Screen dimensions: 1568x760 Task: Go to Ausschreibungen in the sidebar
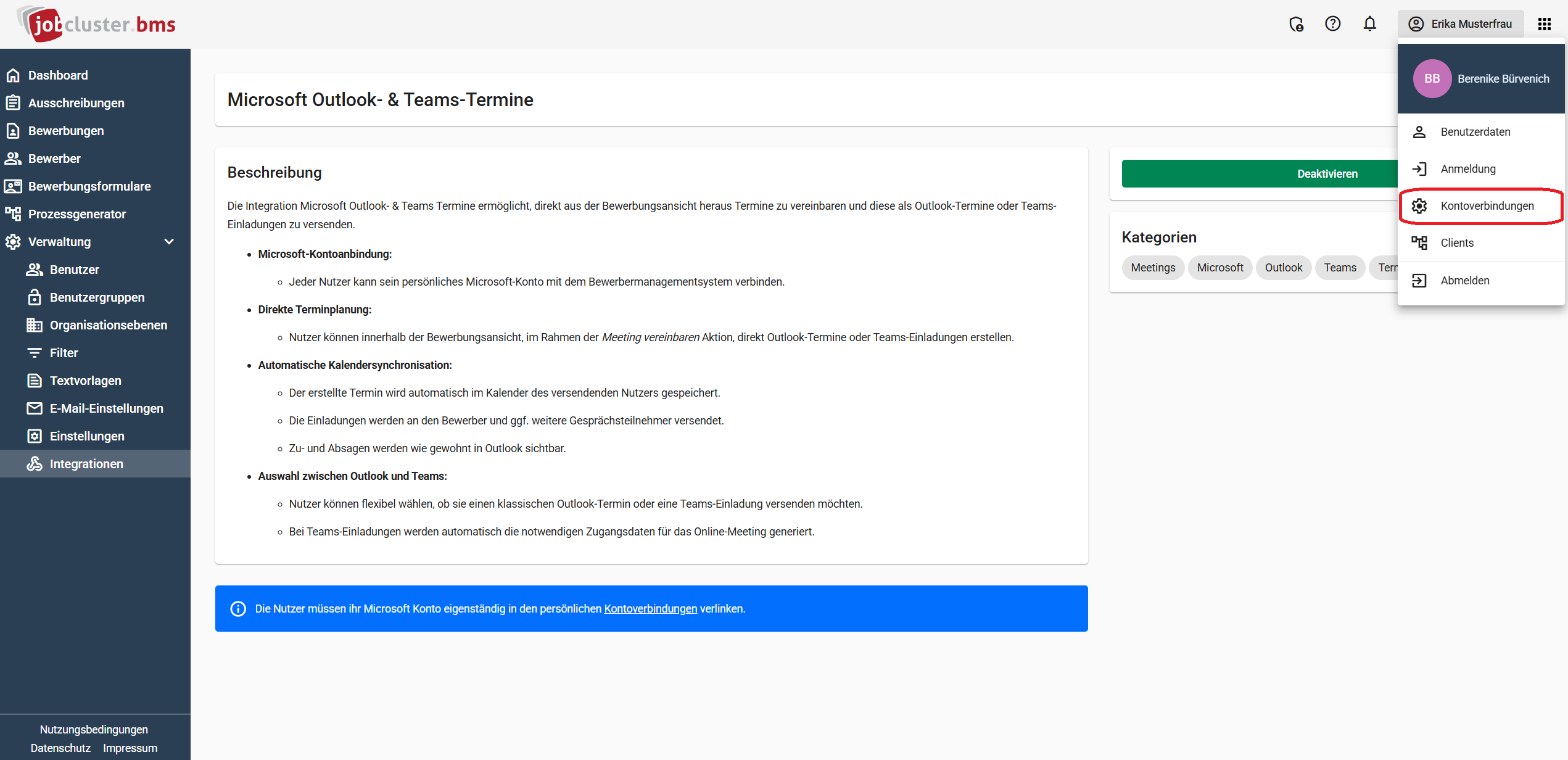tap(95, 103)
